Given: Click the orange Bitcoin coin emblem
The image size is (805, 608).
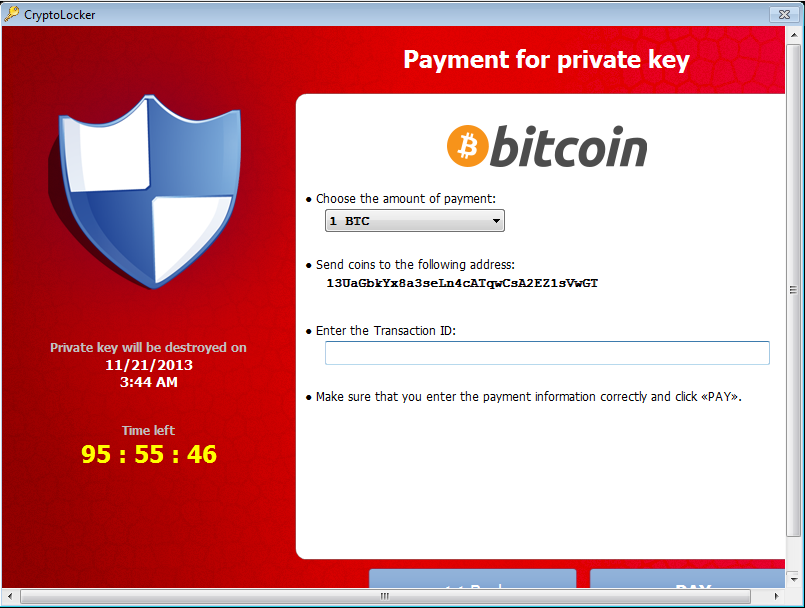Looking at the screenshot, I should (467, 146).
